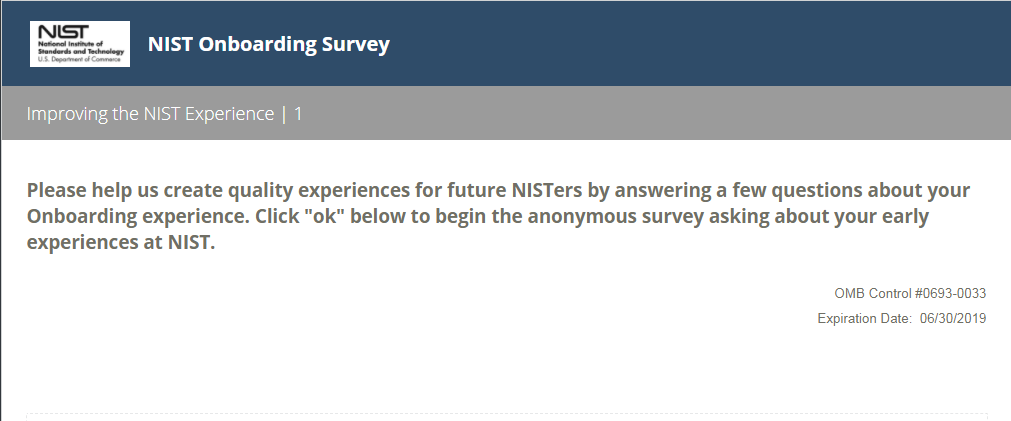Click 'experiences at NIST.' on the last line
Viewport: 1011px width, 421px height.
point(121,243)
